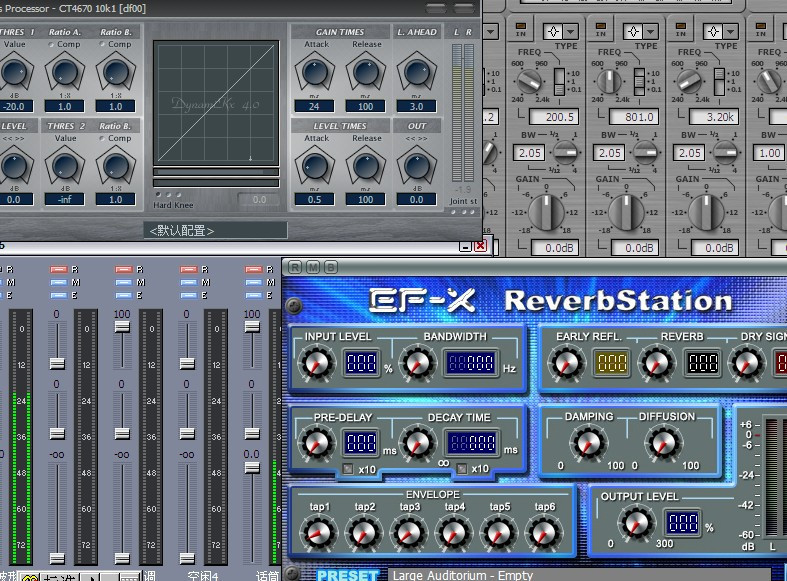787x581 pixels.
Task: Mute the 话筒 channel with M button
Action: pos(253,282)
